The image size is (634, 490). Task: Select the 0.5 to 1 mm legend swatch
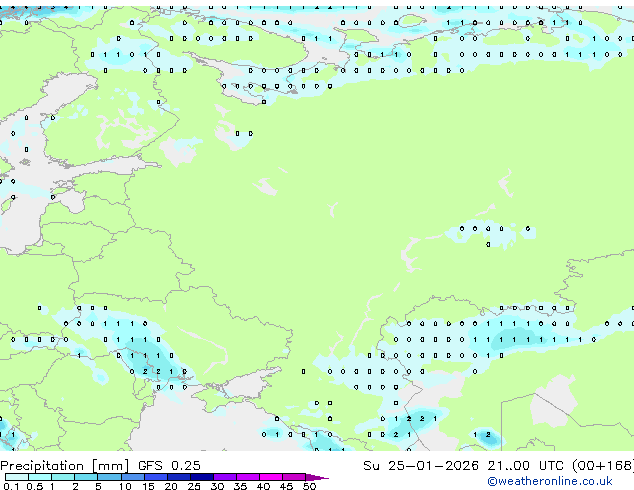[x=40, y=477]
